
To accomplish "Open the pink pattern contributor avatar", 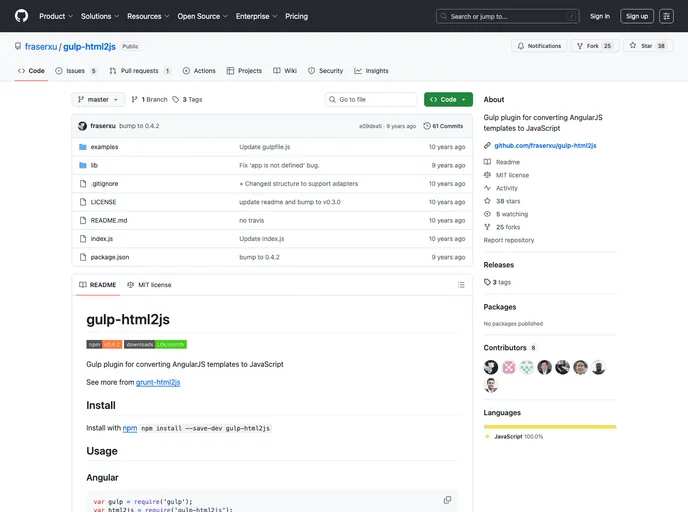I will [509, 367].
